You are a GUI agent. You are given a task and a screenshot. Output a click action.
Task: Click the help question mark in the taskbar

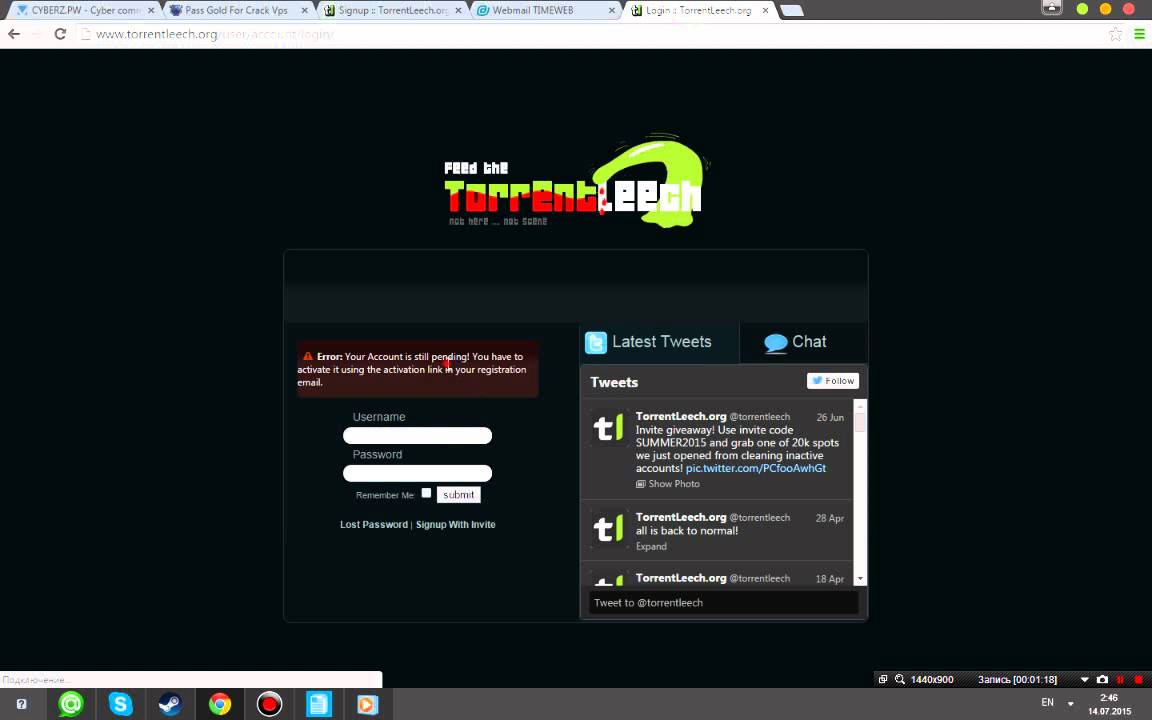coord(21,704)
